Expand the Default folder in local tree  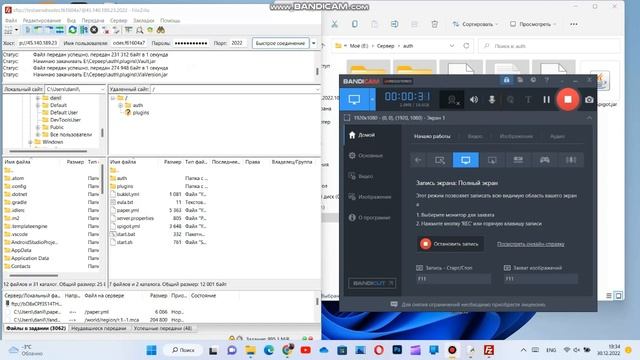(x=38, y=105)
